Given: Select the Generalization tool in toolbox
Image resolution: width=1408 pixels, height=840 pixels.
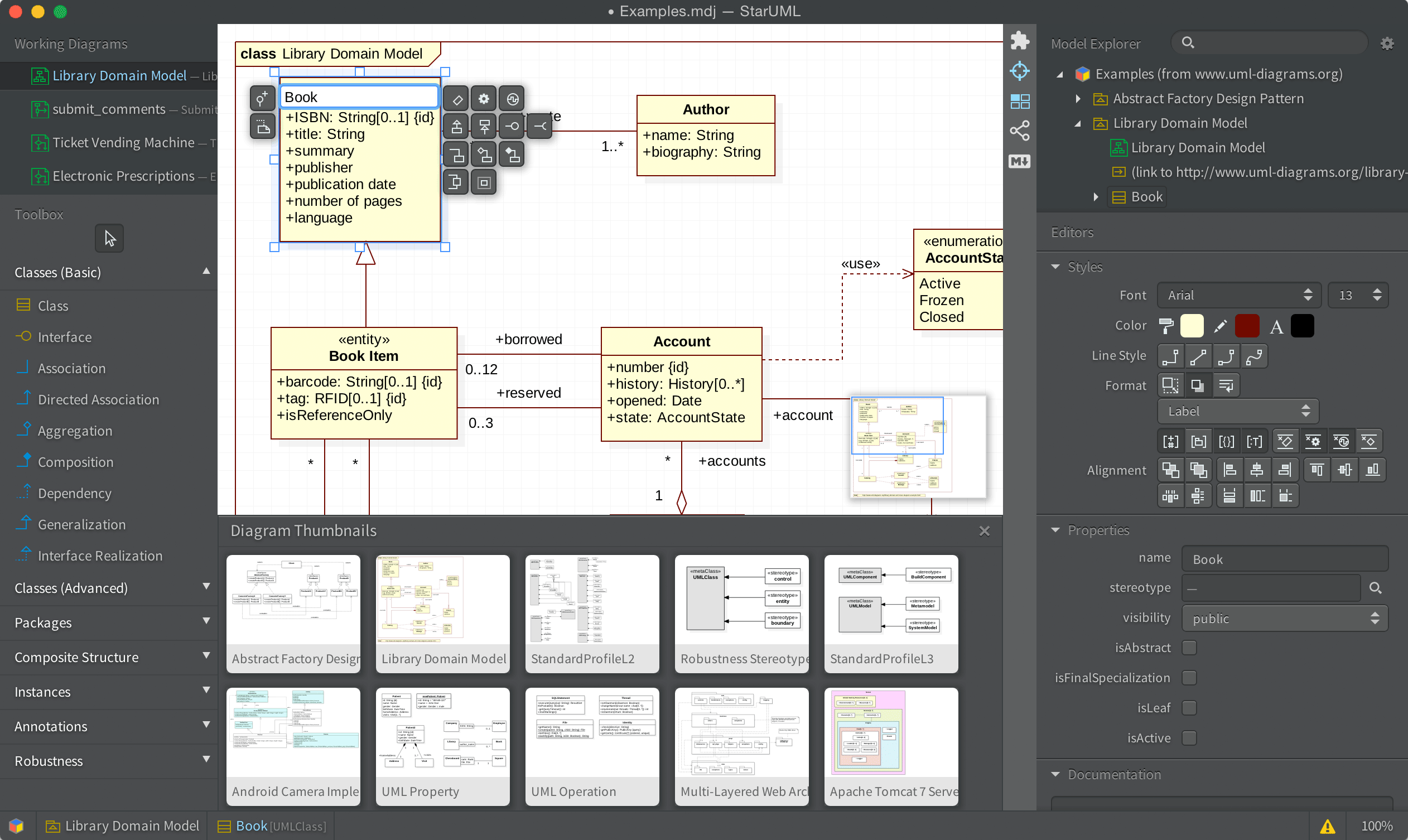Looking at the screenshot, I should 80,524.
